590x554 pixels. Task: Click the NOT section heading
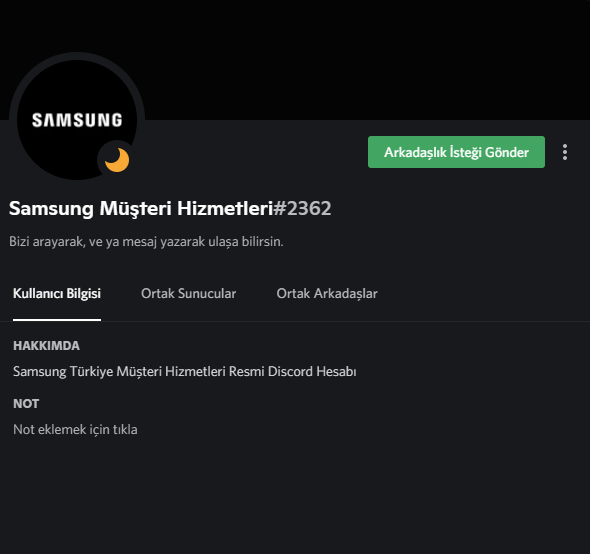pyautogui.click(x=26, y=403)
